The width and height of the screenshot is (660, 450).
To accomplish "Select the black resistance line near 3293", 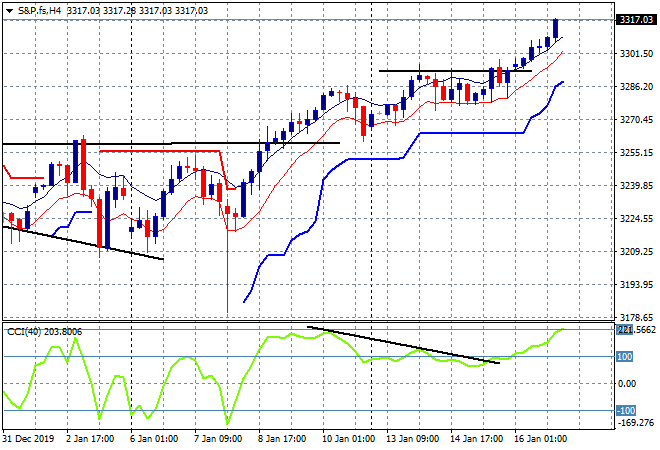I will click(x=455, y=71).
